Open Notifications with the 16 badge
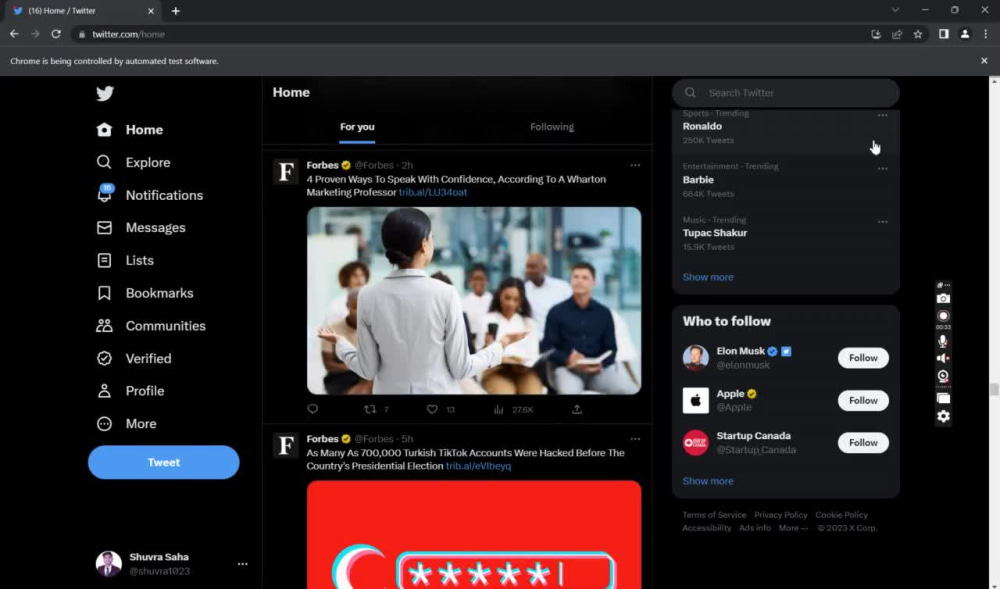This screenshot has height=589, width=1000. (x=150, y=195)
